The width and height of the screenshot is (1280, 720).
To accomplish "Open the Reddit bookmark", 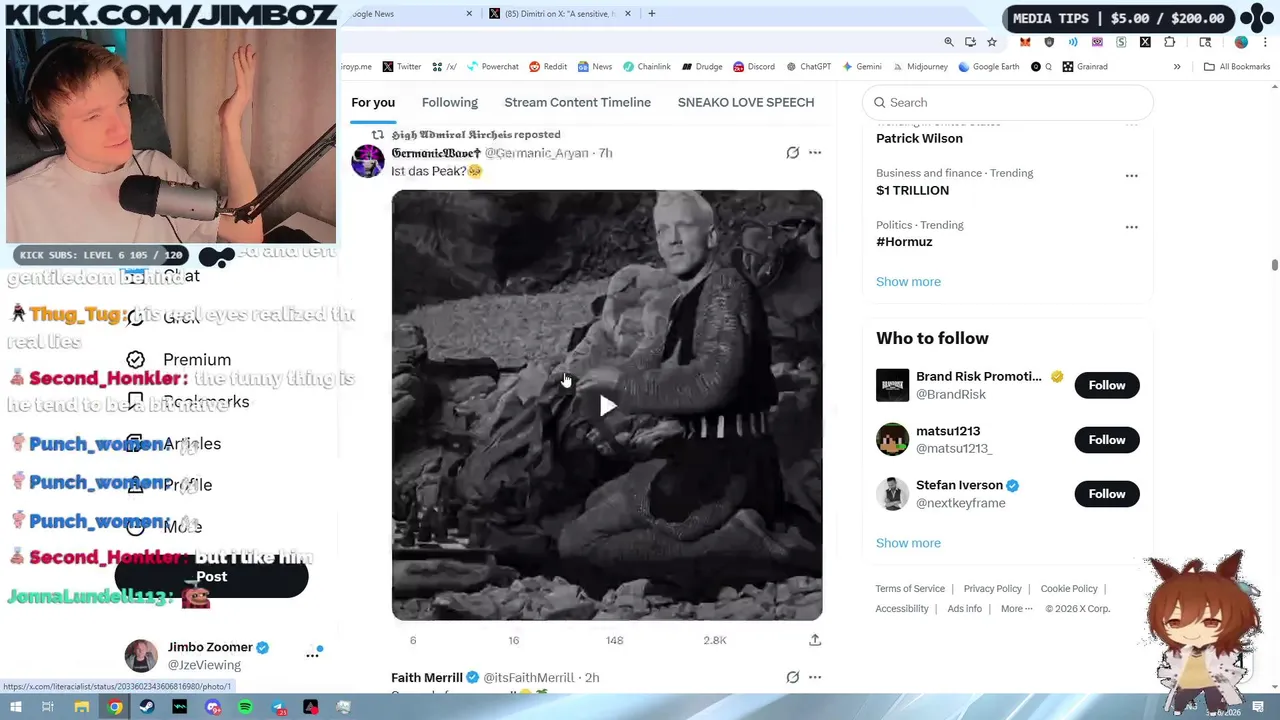I will 548,67.
